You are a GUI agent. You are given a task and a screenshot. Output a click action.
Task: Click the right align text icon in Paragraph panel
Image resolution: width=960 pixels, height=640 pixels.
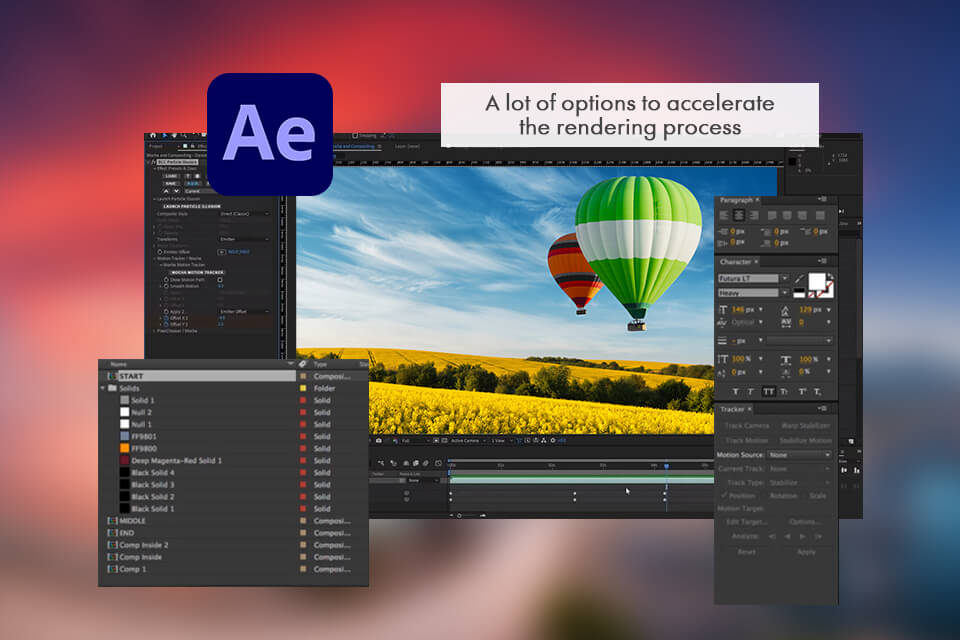(x=754, y=216)
